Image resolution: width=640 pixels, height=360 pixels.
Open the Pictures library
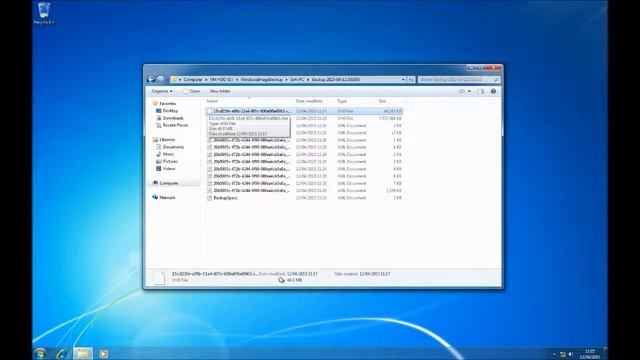pos(167,162)
